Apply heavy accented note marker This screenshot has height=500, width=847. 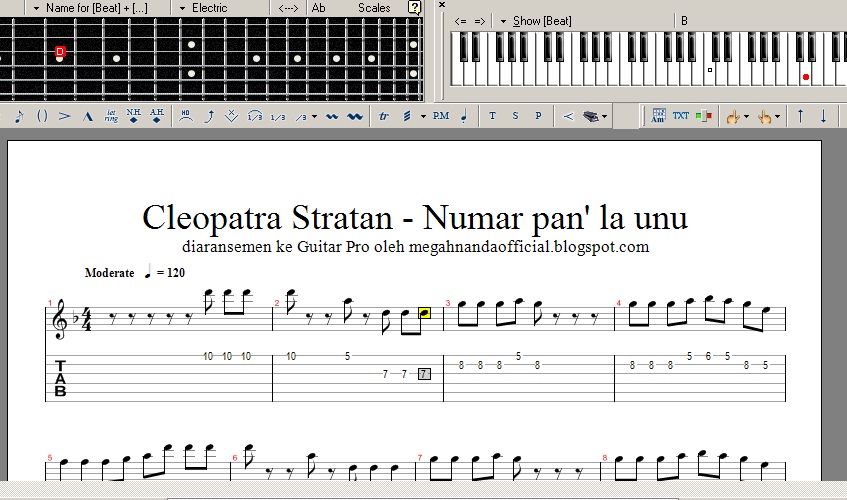[x=88, y=116]
